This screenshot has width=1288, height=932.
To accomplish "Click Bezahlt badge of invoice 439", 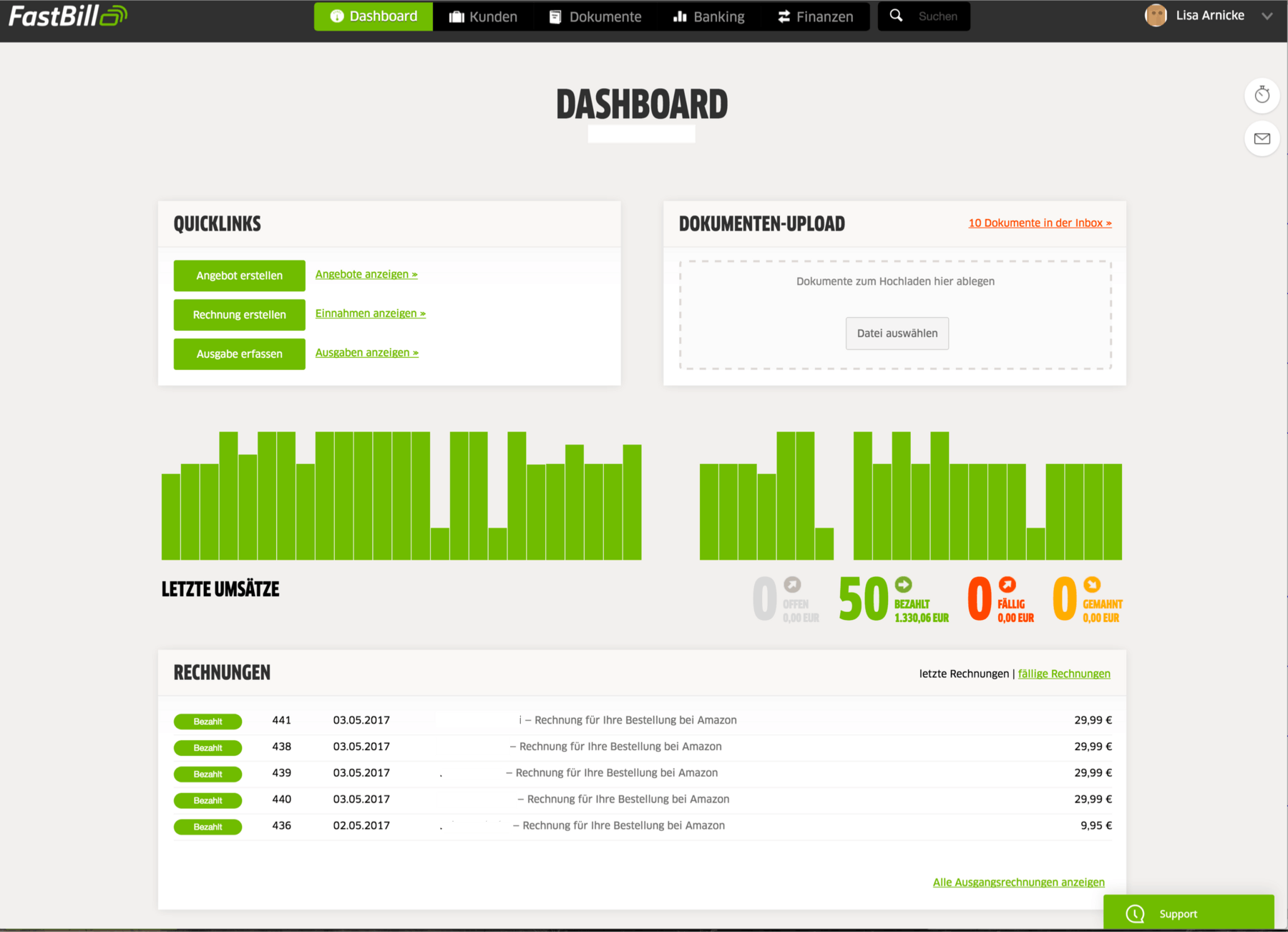I will [208, 775].
